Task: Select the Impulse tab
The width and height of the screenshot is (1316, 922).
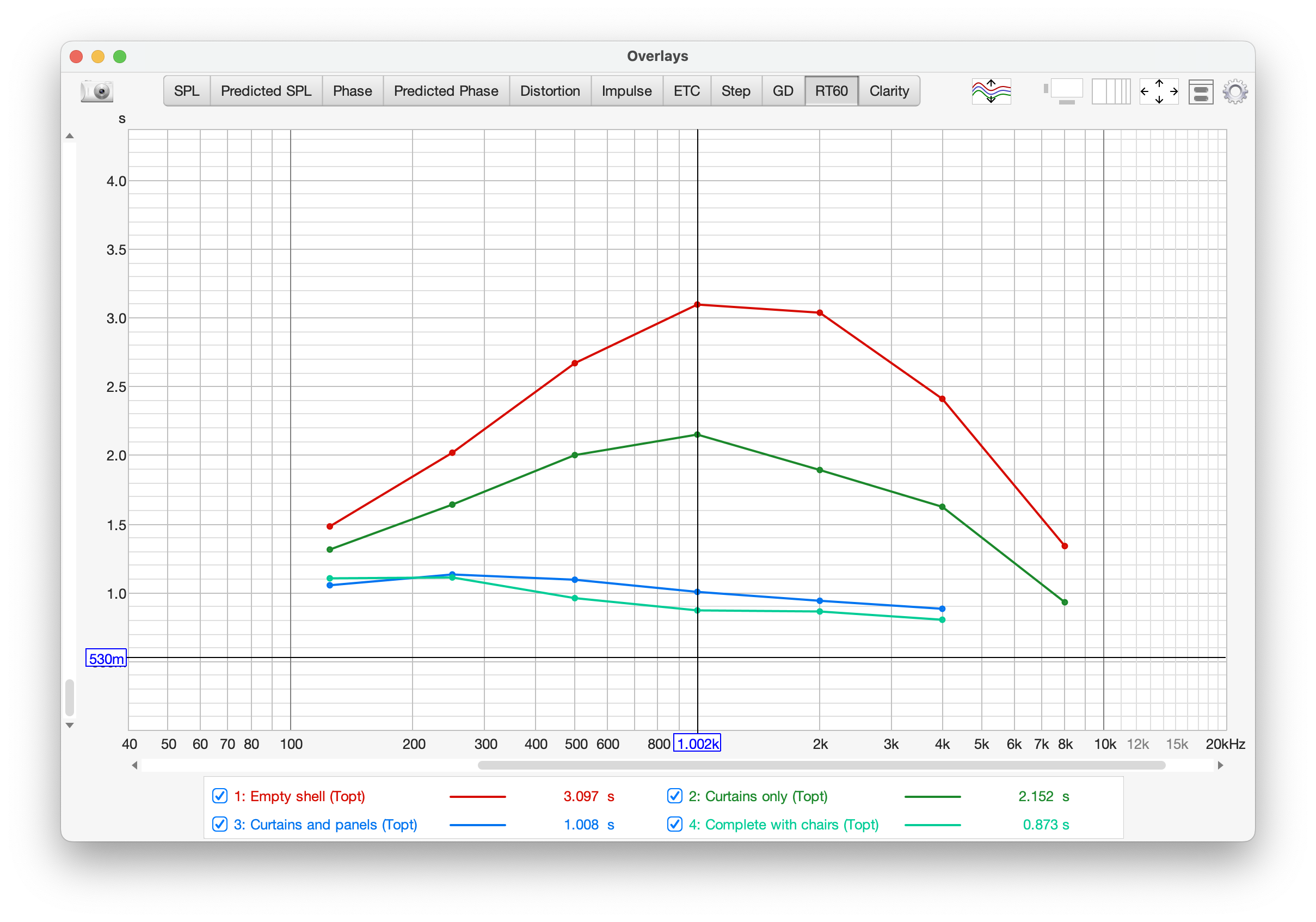Action: point(626,91)
